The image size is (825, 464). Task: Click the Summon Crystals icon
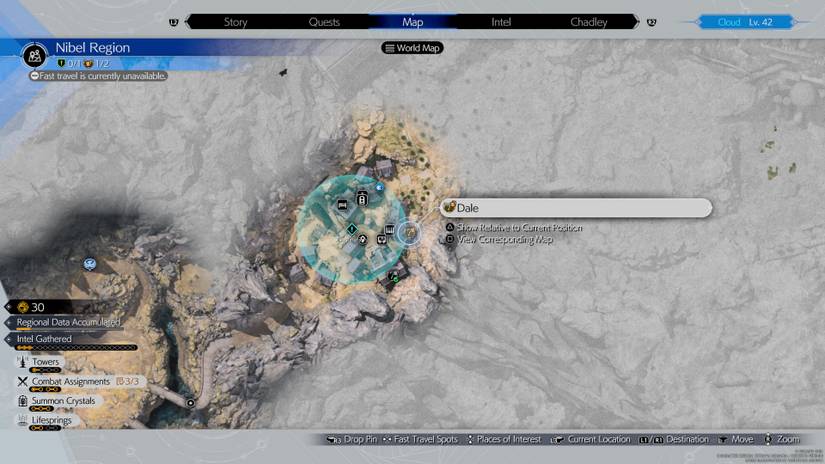[22, 400]
